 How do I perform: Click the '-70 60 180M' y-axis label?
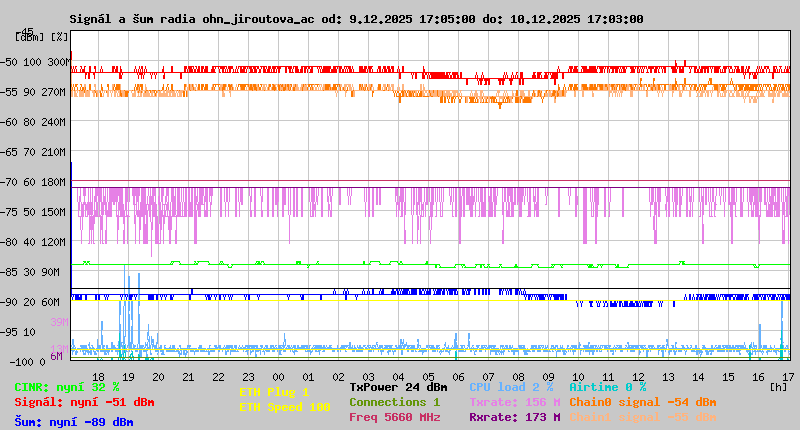coord(33,183)
